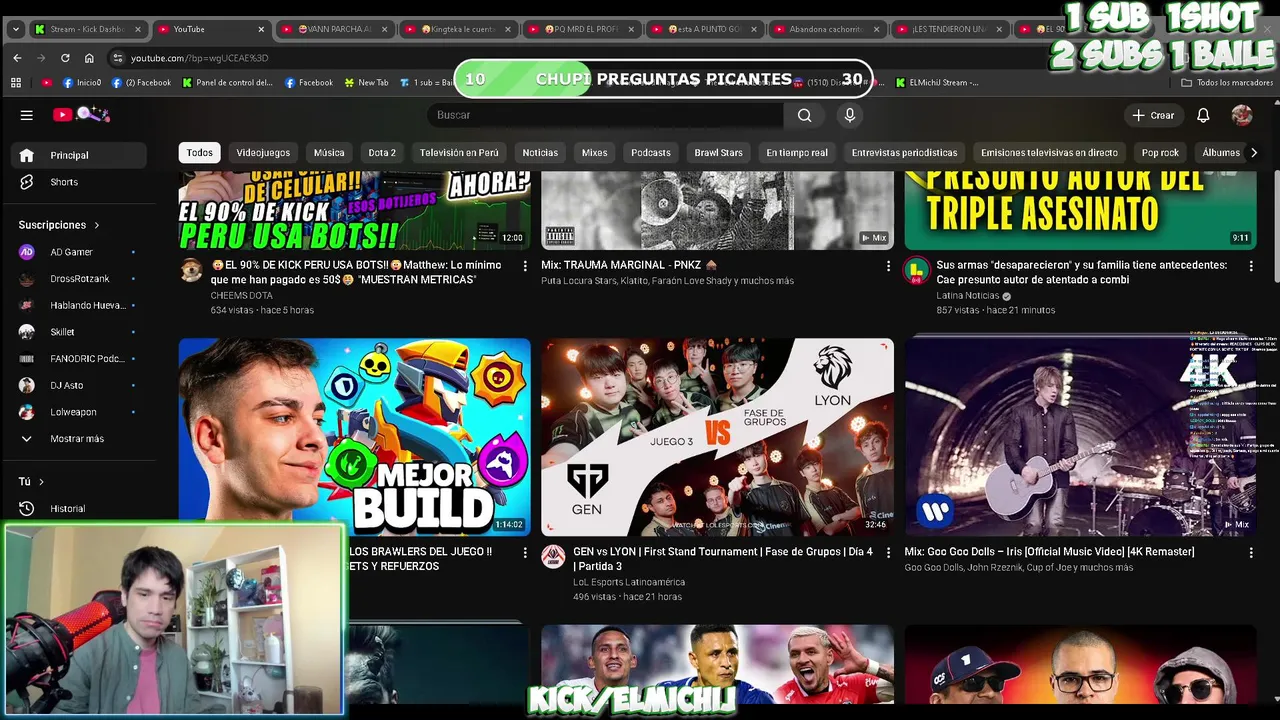Select the Pop rock filter chip
Viewport: 1280px width, 720px height.
pyautogui.click(x=1160, y=153)
